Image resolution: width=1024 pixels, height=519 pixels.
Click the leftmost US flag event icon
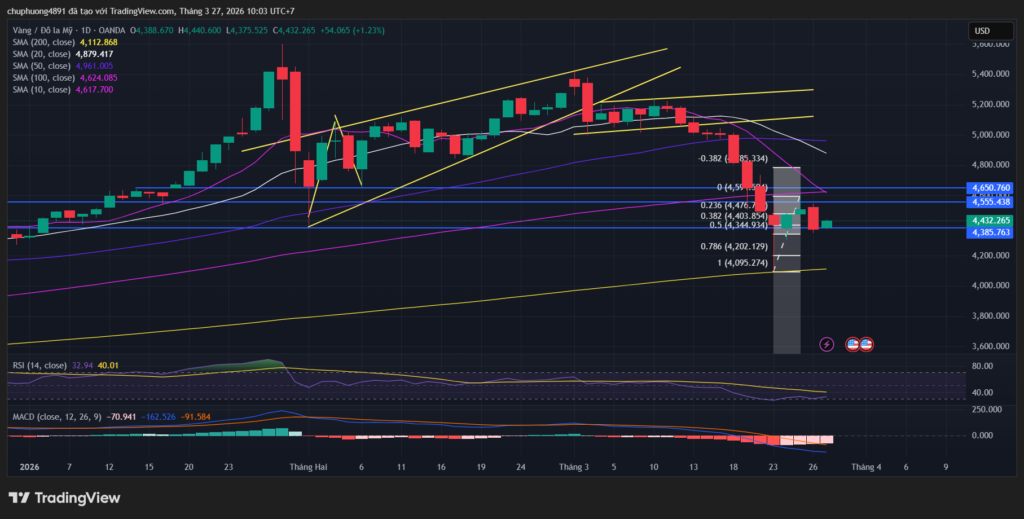(854, 344)
